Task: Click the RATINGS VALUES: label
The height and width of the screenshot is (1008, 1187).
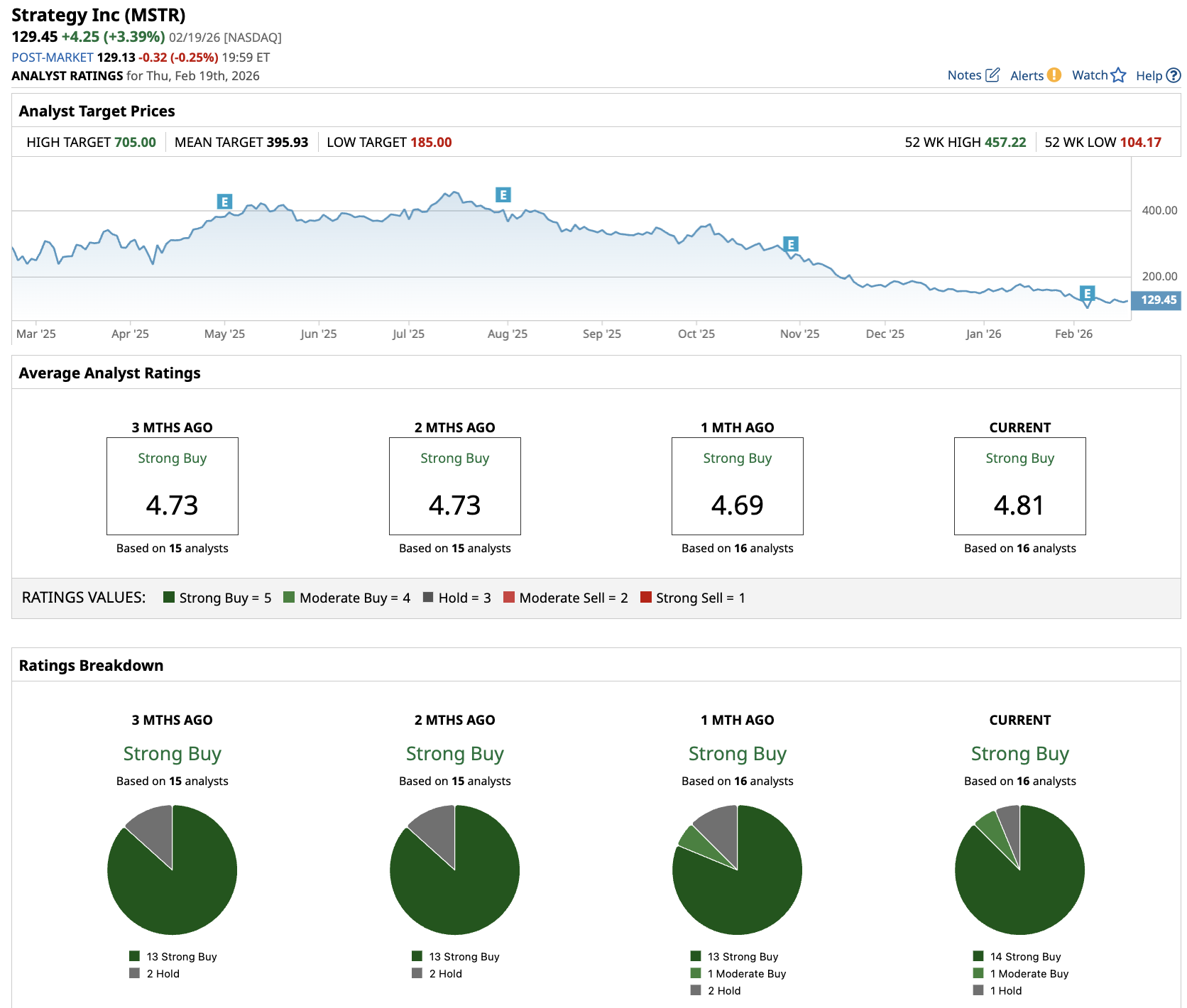Action: [84, 598]
